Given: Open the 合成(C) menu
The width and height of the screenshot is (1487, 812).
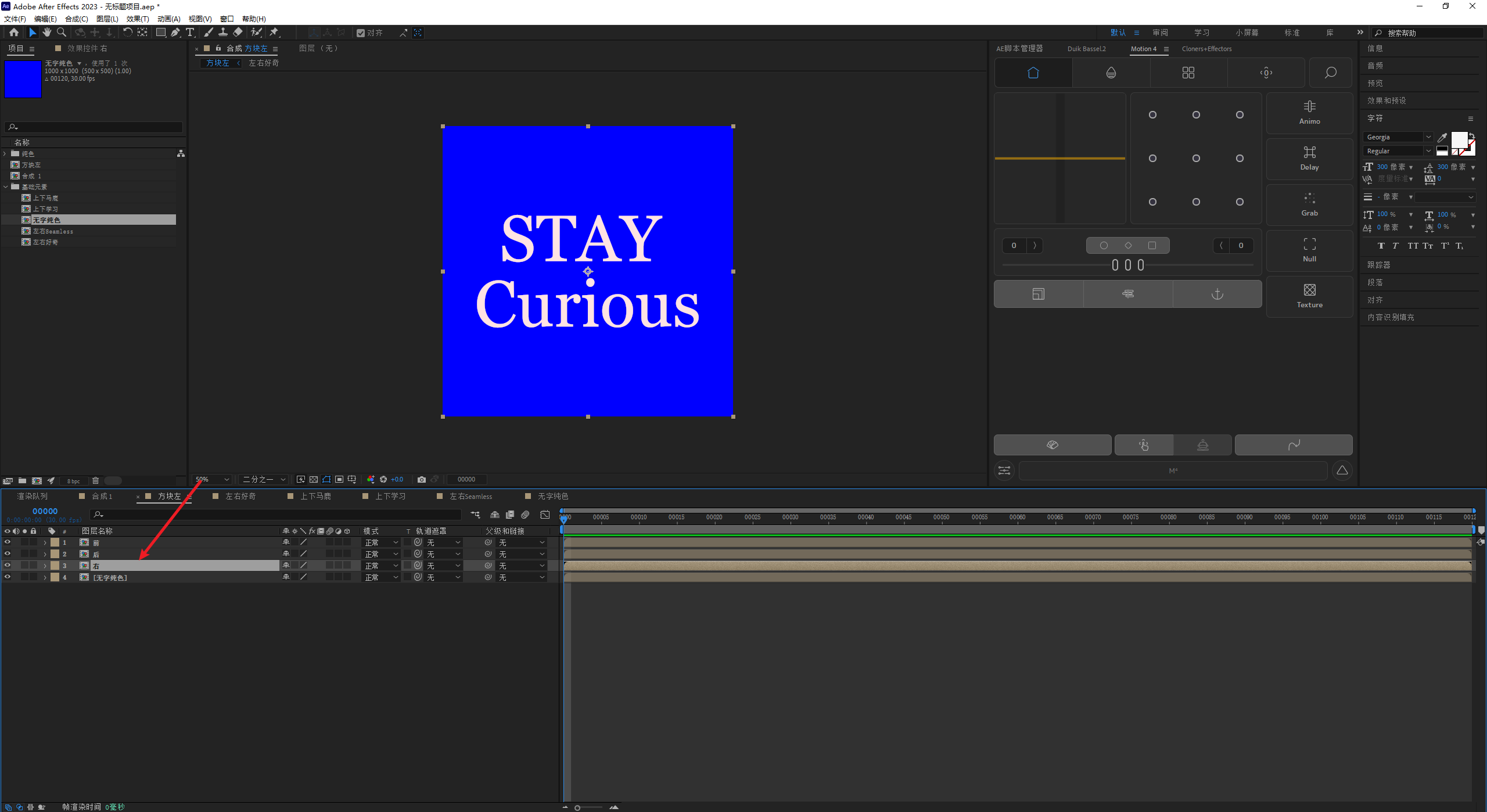Looking at the screenshot, I should pyautogui.click(x=76, y=19).
